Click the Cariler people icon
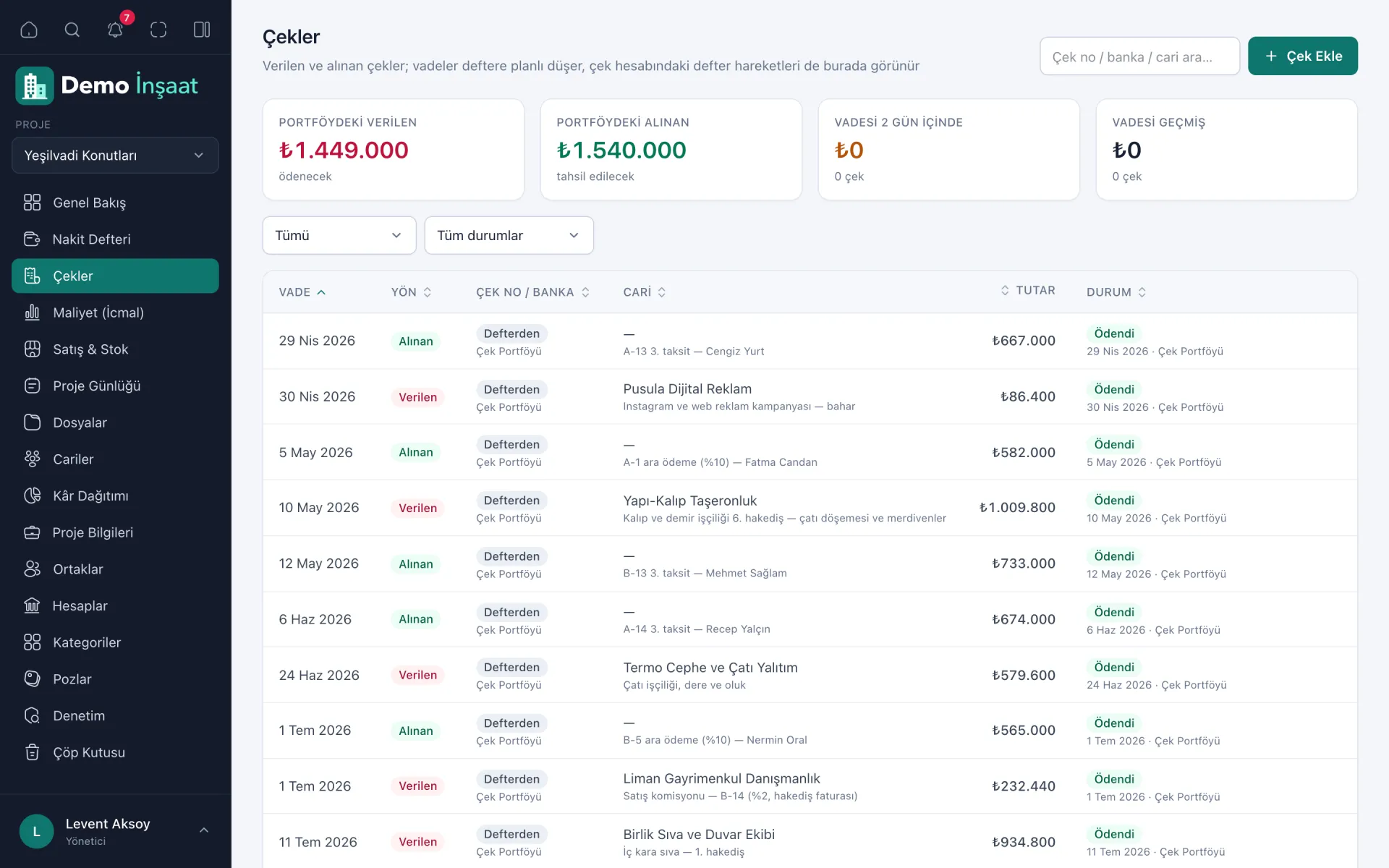 pos(32,459)
